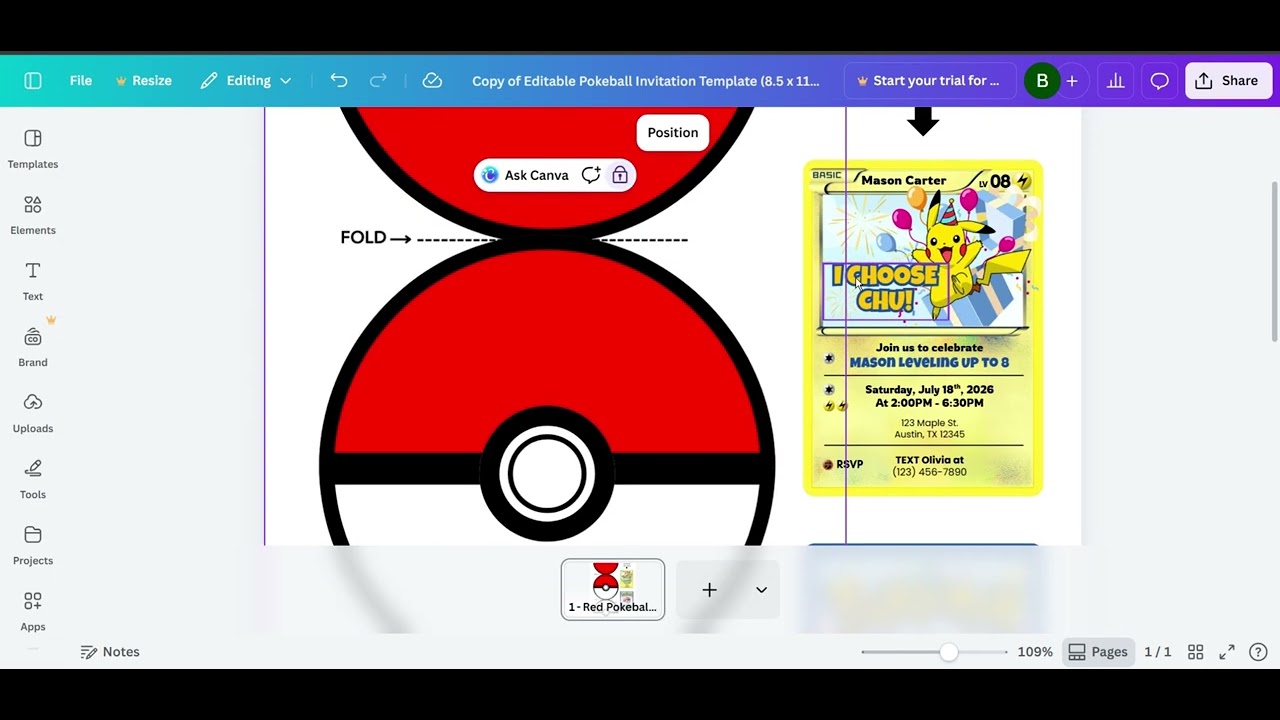Viewport: 1280px width, 720px height.
Task: Start your trial button
Action: tap(928, 81)
